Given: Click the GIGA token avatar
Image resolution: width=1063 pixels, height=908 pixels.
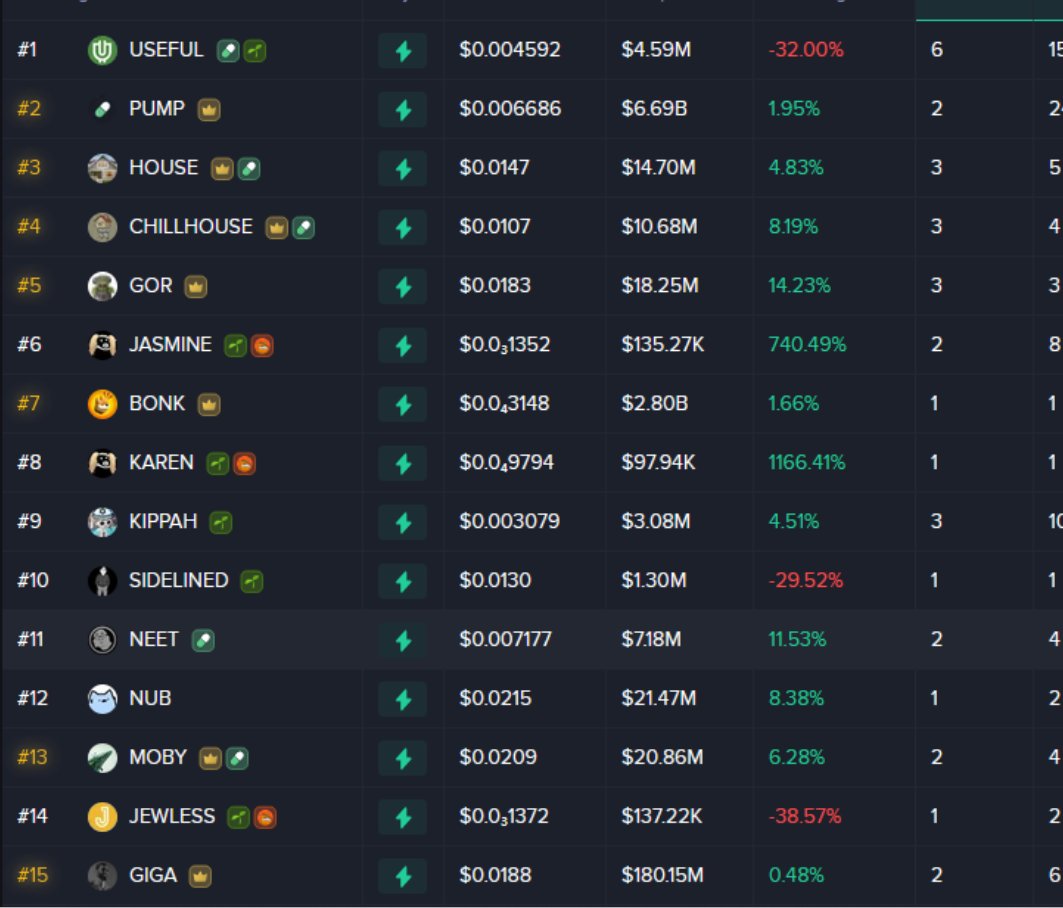Looking at the screenshot, I should pos(102,876).
